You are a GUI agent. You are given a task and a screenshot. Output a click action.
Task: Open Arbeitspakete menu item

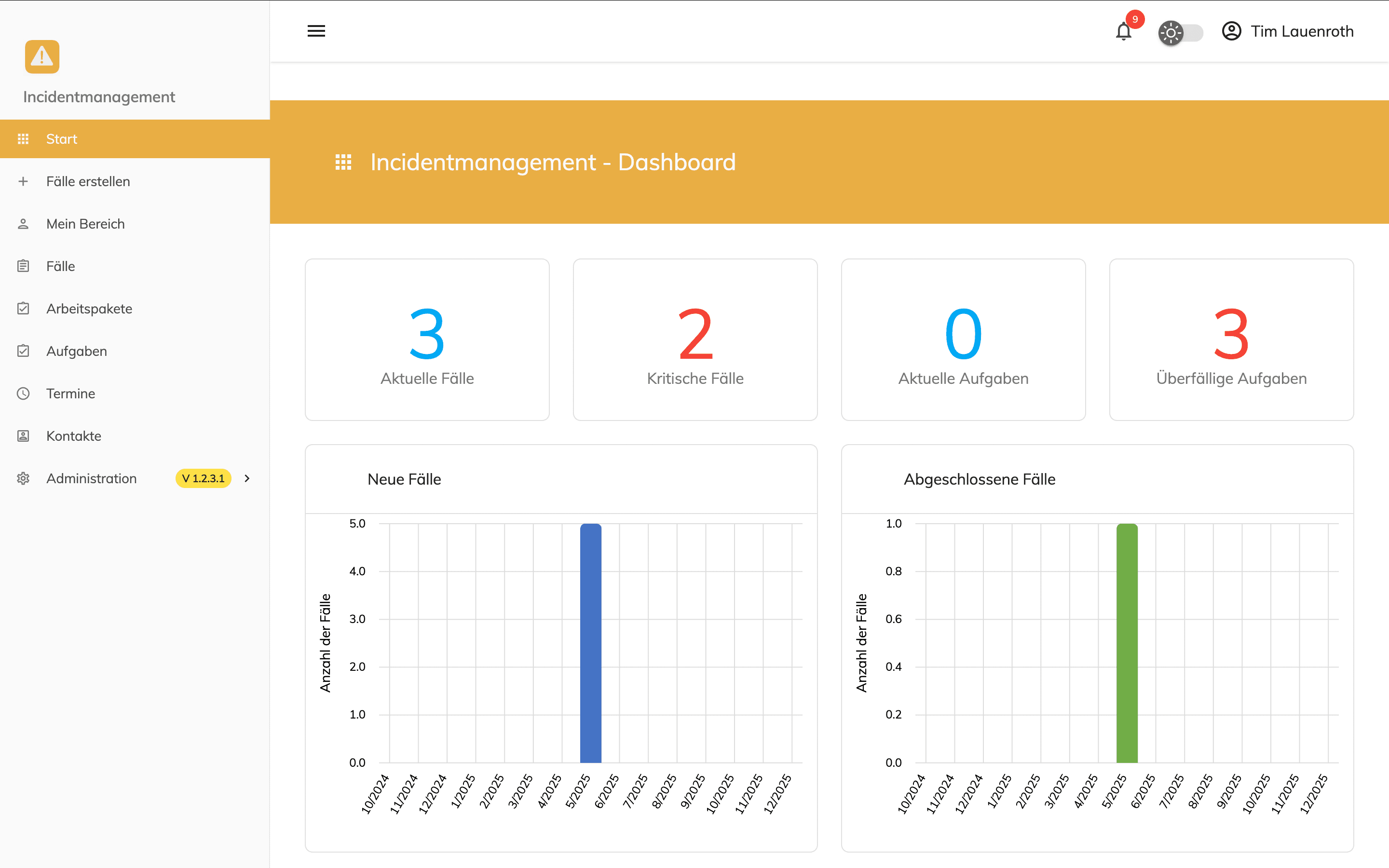(x=135, y=309)
